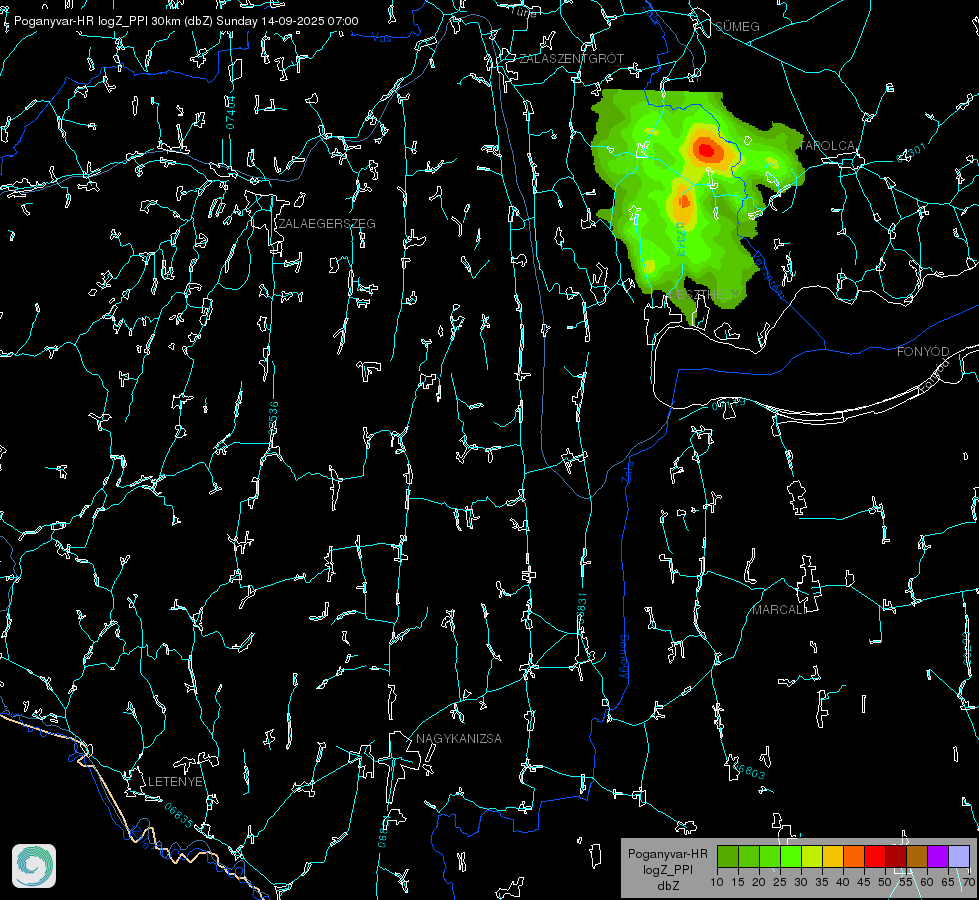Click the 40-45 dBZ orange legend swatch
This screenshot has height=900, width=979.
pos(854,856)
